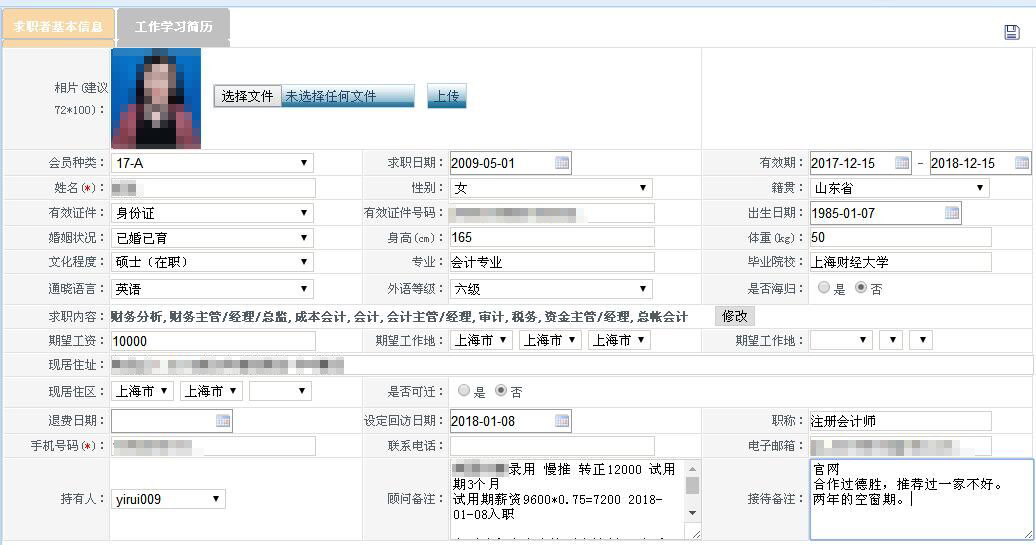Click the 职称 input field

[901, 421]
